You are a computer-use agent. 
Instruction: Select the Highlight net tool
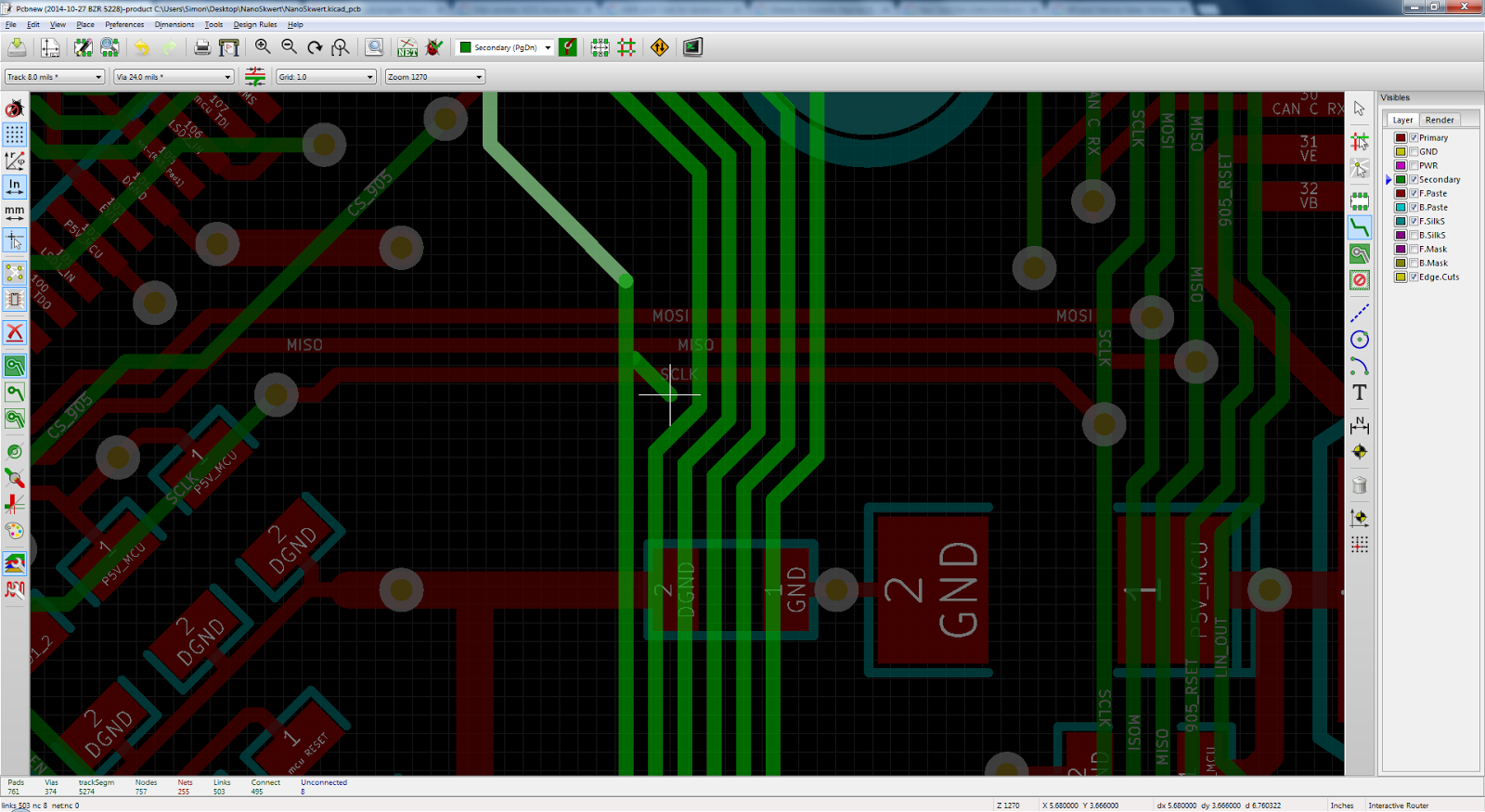[x=1360, y=141]
